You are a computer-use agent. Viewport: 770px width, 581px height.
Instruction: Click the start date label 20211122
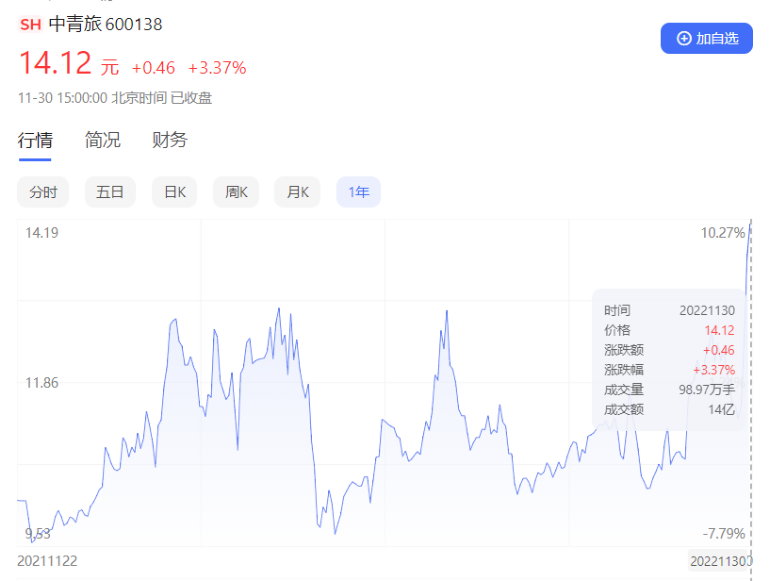(x=47, y=561)
